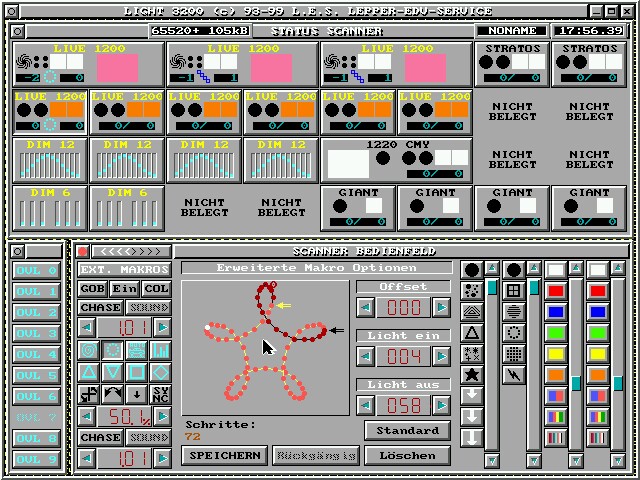Screen dimensions: 640x480
Task: Click the NONAME show name field
Action: click(512, 31)
